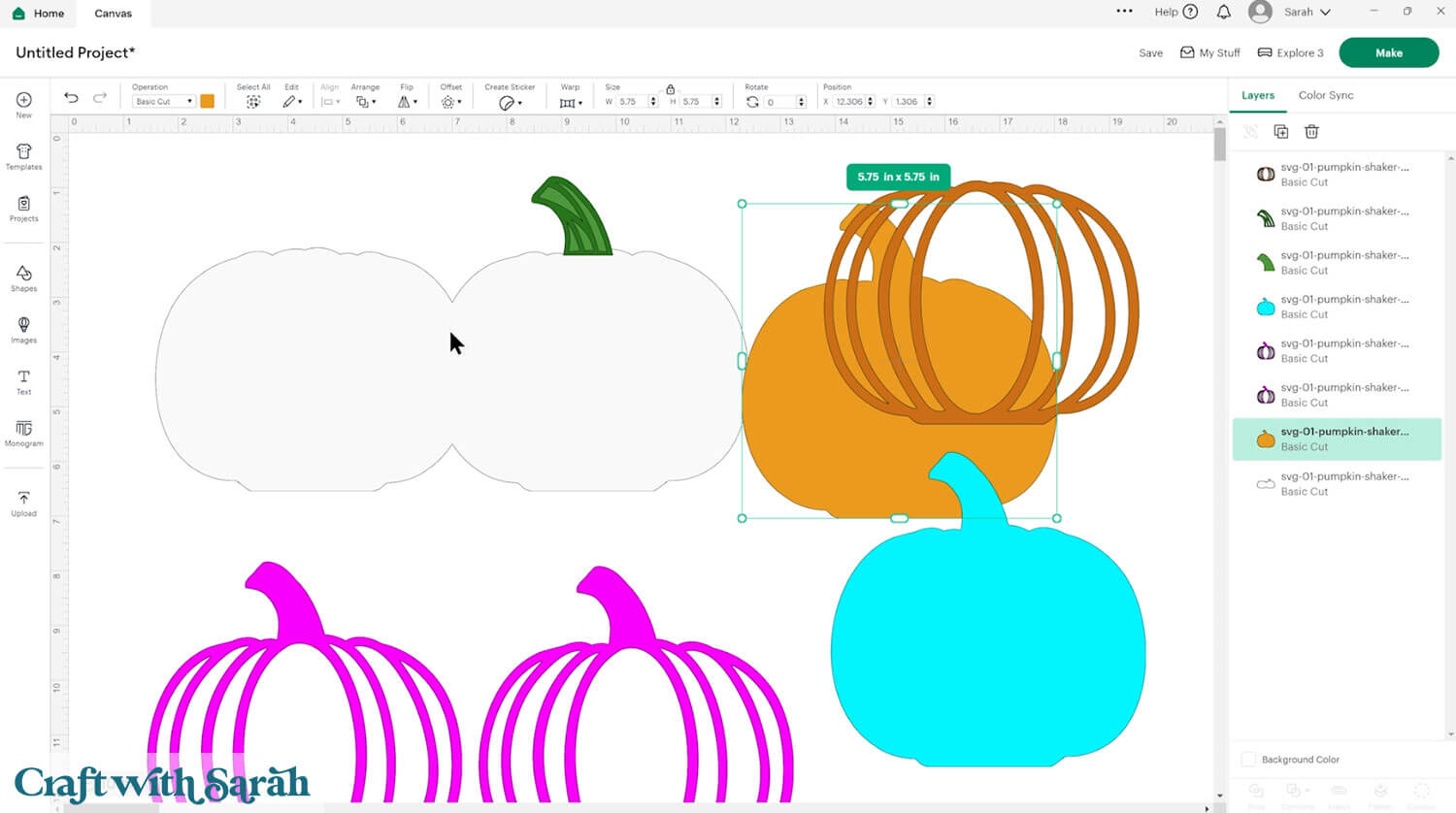Click the Y position stepper arrows
The width and height of the screenshot is (1456, 813).
pyautogui.click(x=929, y=101)
